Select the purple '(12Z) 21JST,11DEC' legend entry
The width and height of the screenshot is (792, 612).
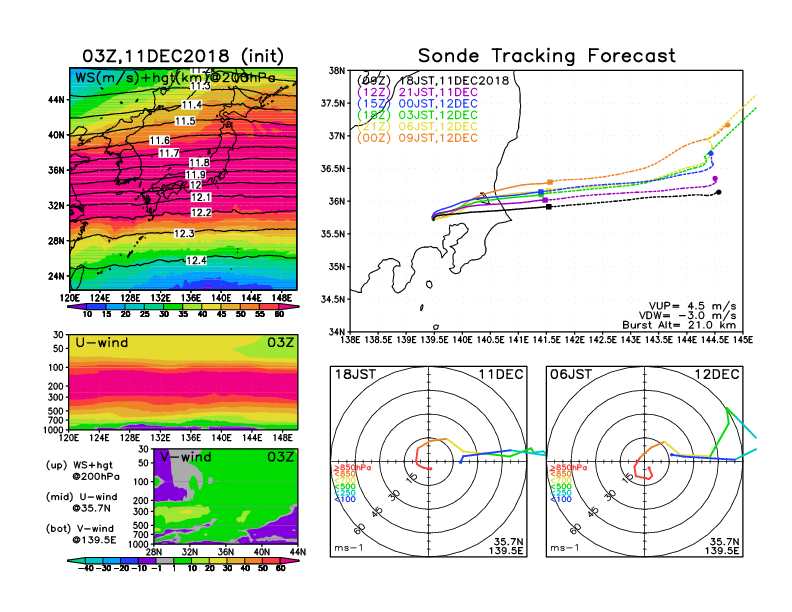coord(417,92)
